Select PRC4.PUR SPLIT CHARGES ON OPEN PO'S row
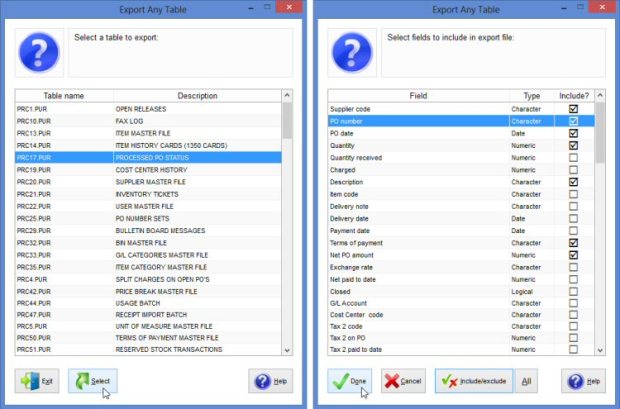This screenshot has width=620, height=409. tap(148, 280)
